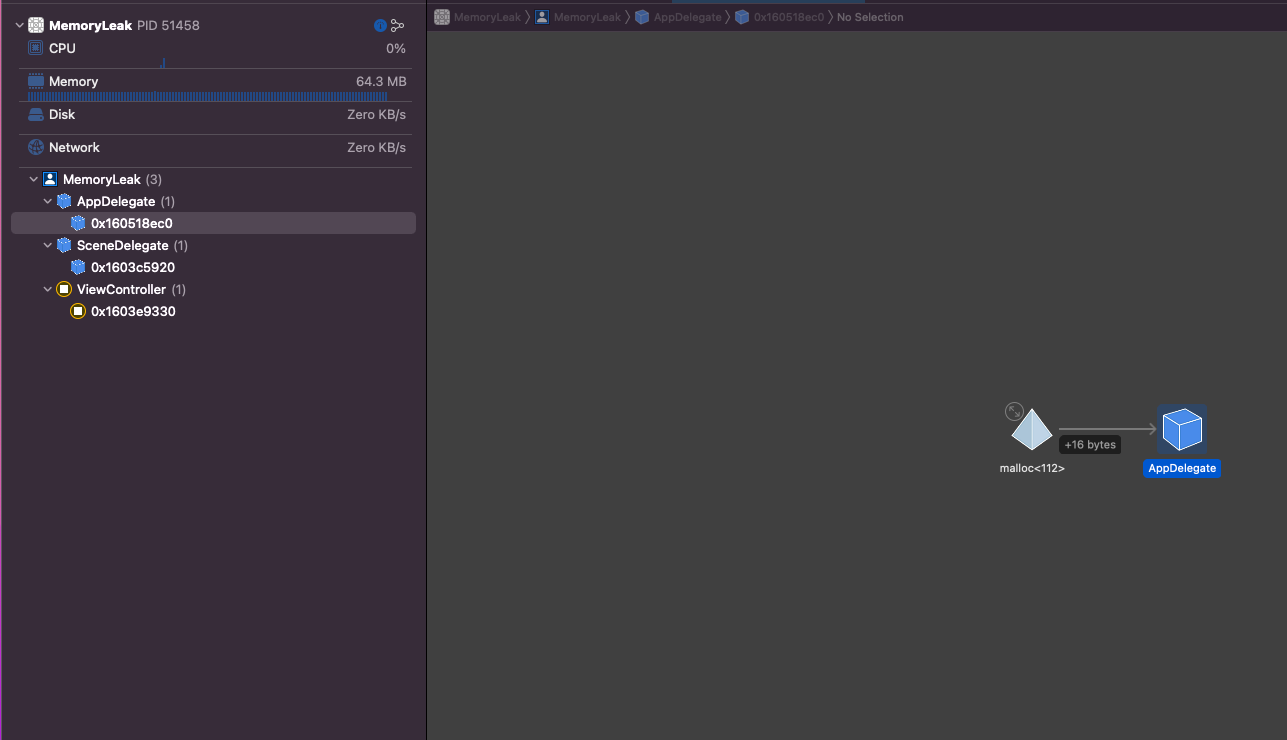Click the graph view icon beside PID

(x=397, y=25)
